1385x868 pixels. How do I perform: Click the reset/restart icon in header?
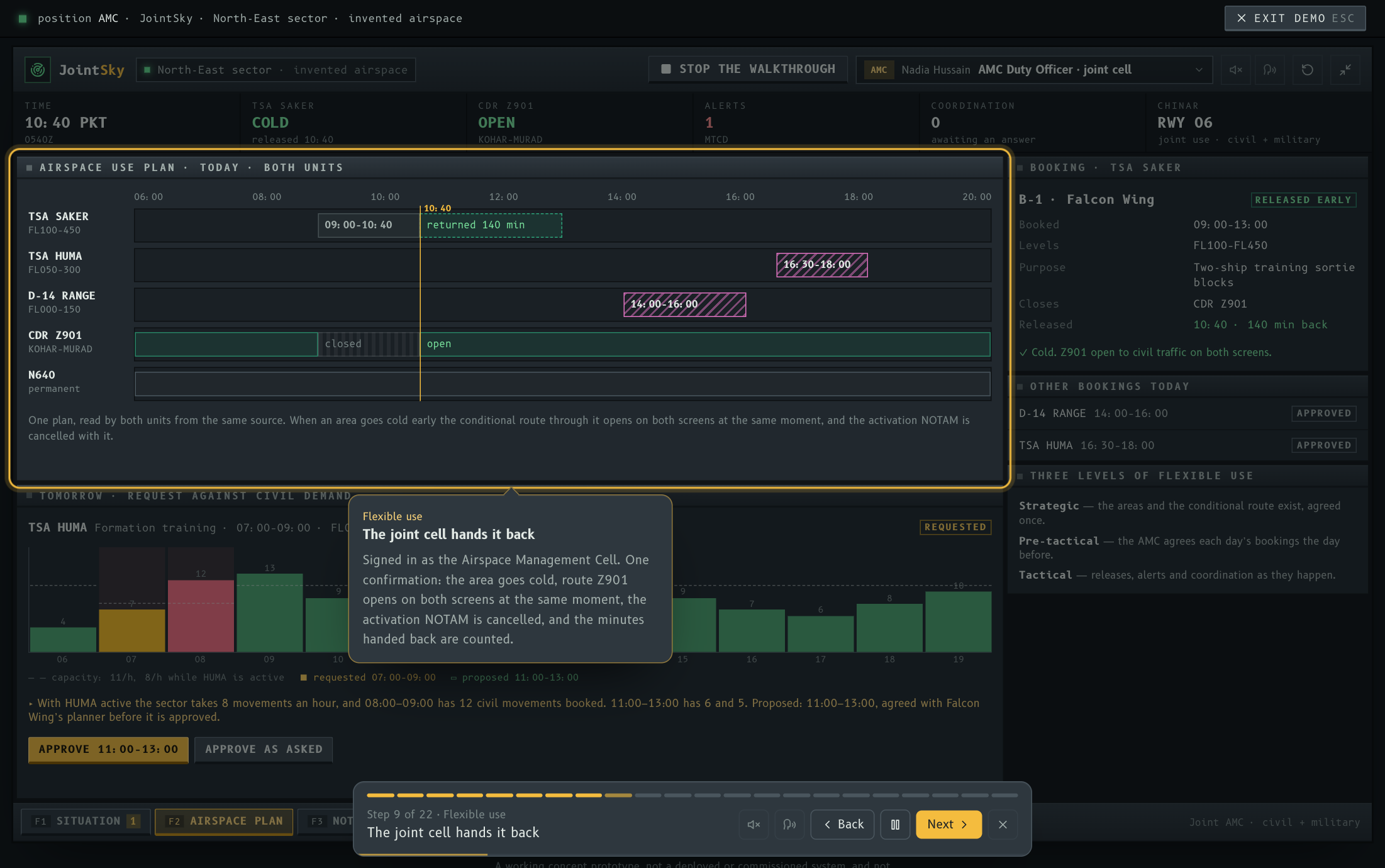pyautogui.click(x=1307, y=70)
